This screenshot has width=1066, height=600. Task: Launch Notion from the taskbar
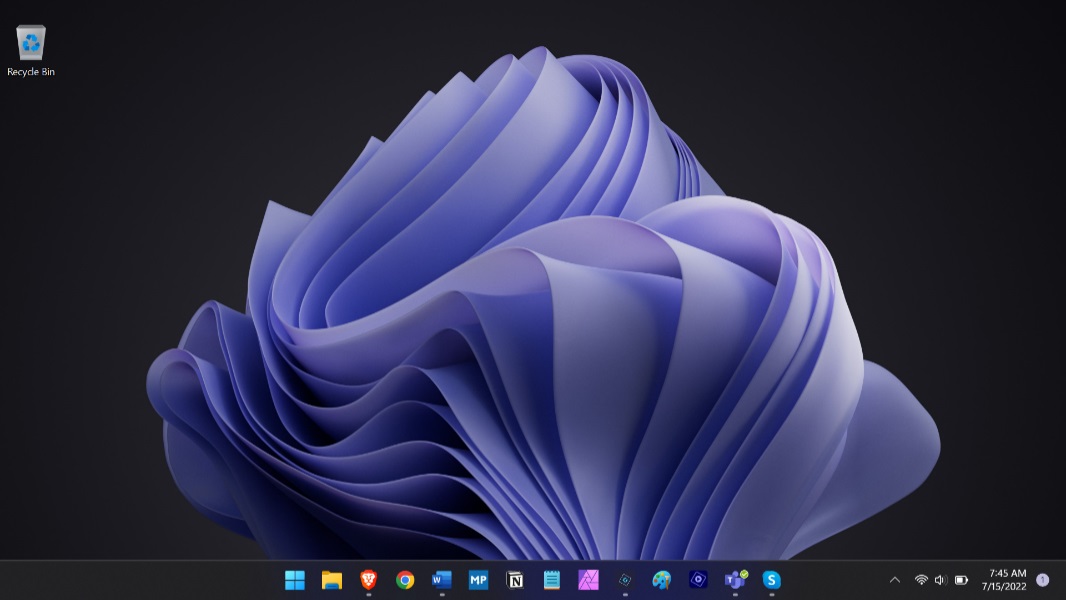515,580
